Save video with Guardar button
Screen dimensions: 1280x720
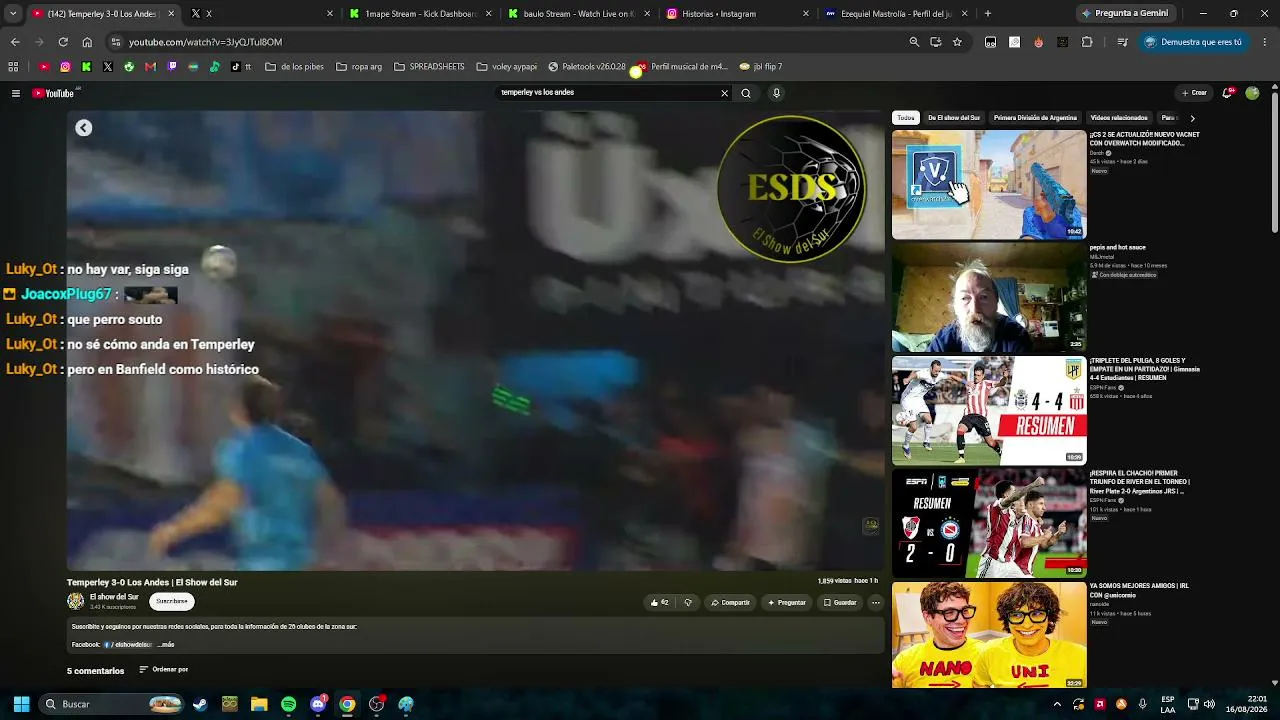tap(840, 602)
